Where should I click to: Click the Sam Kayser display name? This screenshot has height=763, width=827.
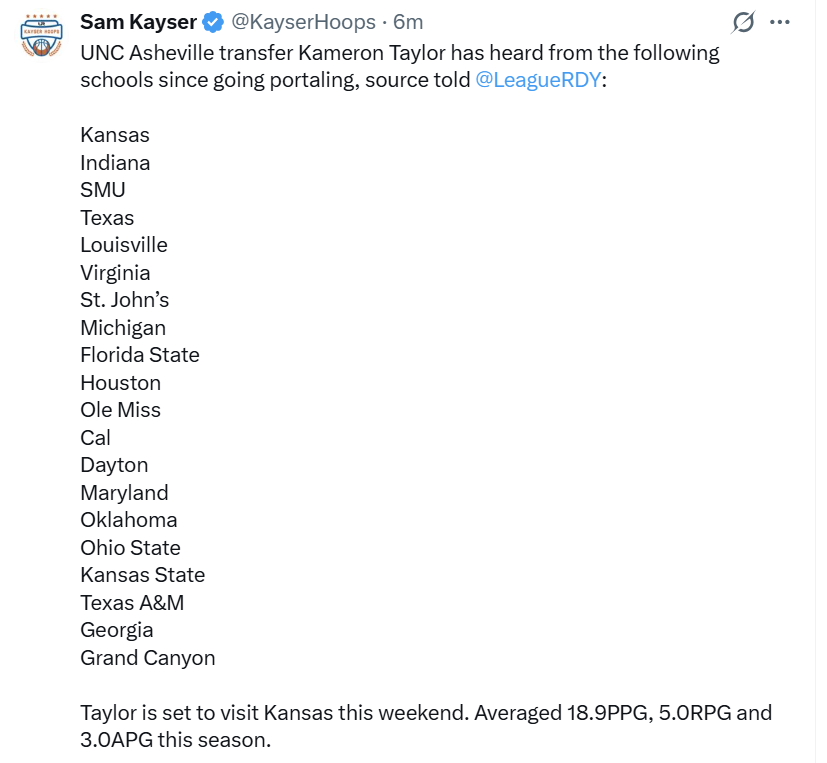[138, 22]
